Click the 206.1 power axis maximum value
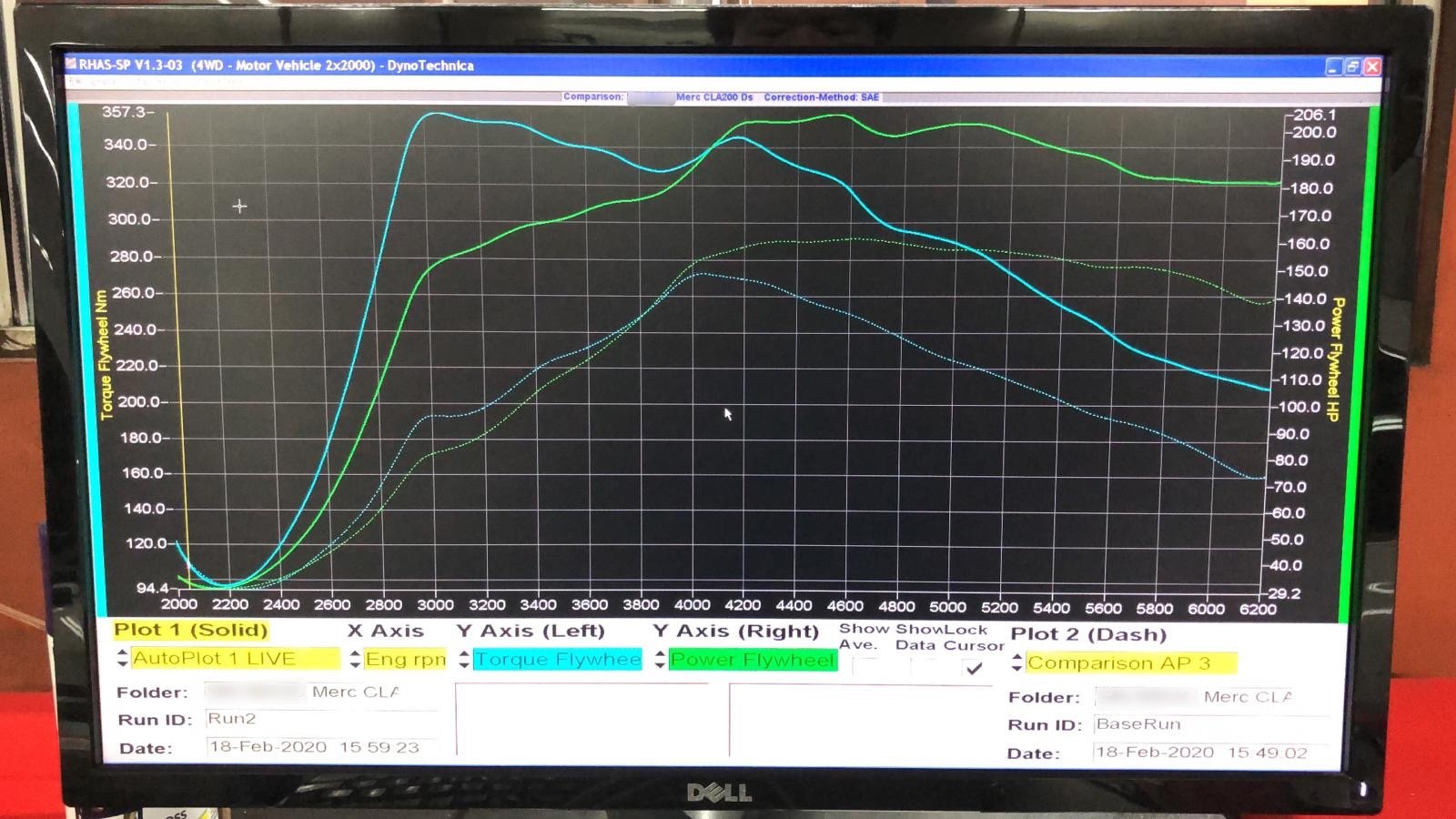1456x819 pixels. click(1315, 115)
